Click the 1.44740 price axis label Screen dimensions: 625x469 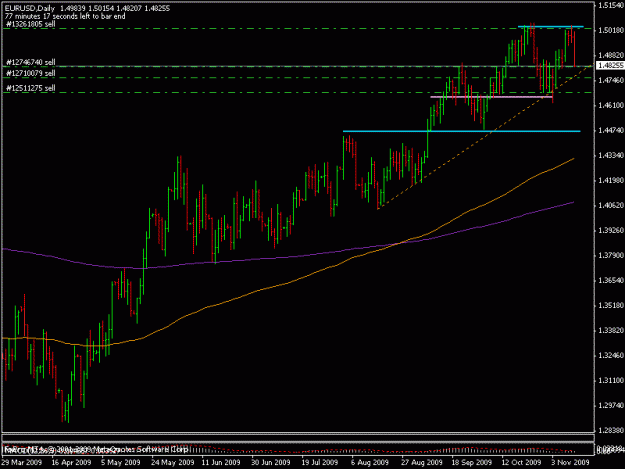611,130
